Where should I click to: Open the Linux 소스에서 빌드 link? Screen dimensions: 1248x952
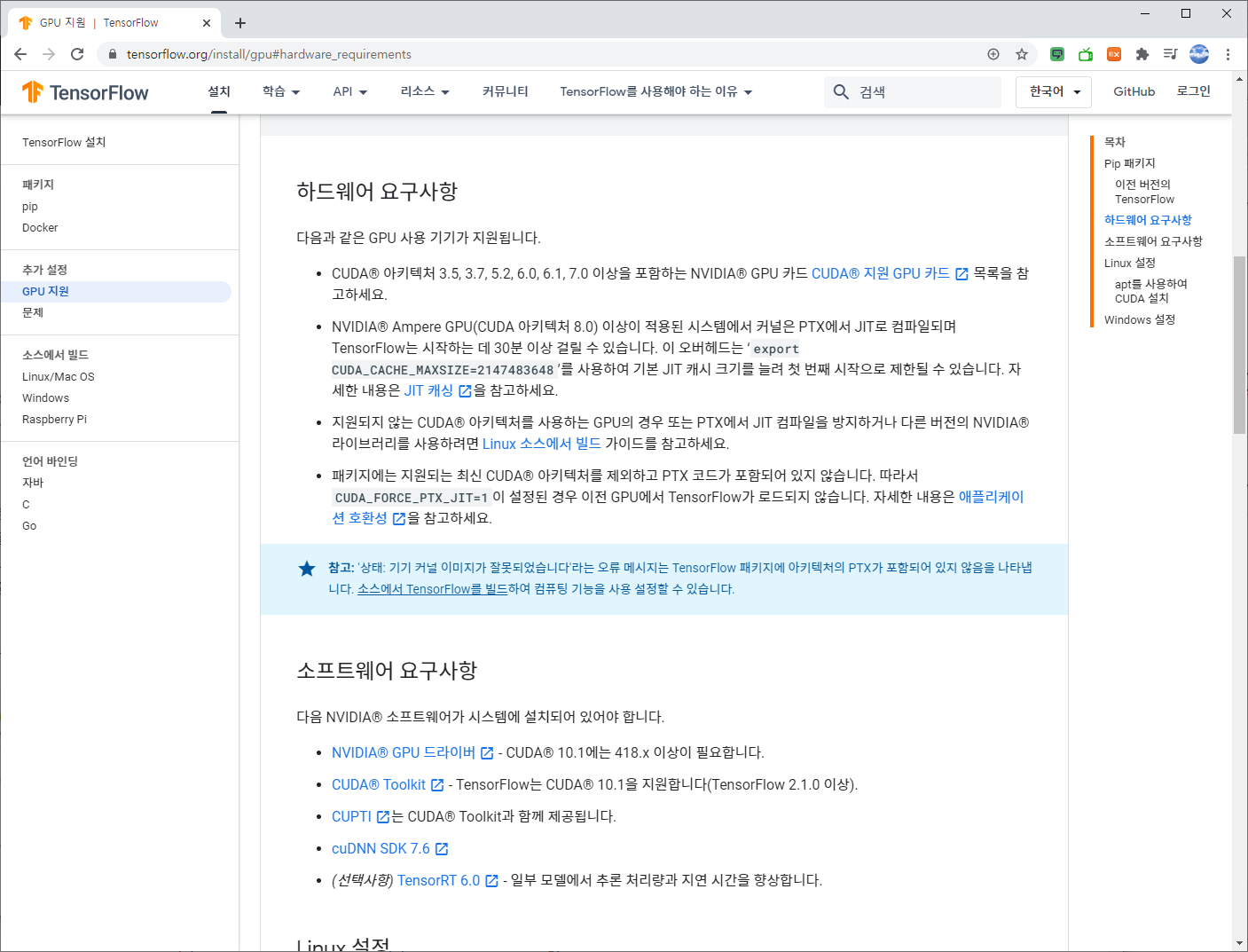pyautogui.click(x=541, y=444)
